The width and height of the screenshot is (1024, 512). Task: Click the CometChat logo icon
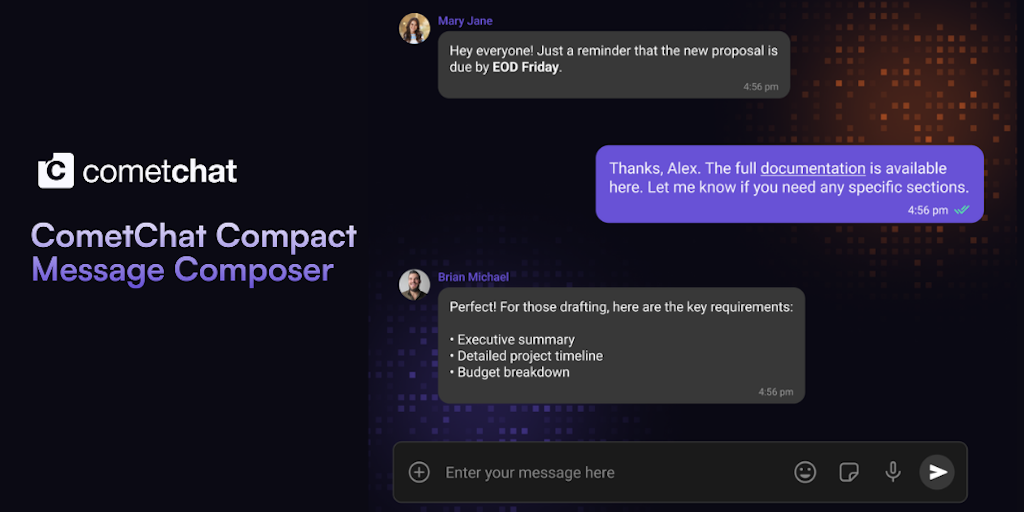(56, 171)
